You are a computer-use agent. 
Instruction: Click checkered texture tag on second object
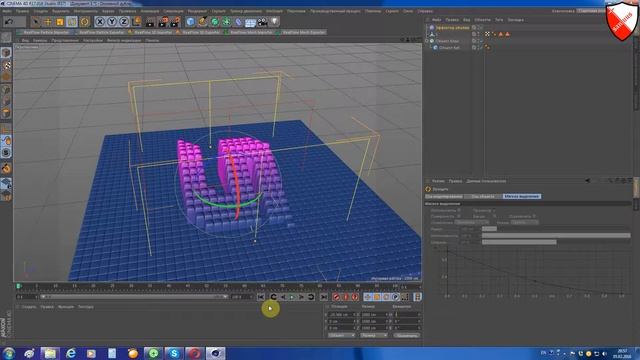(x=487, y=34)
